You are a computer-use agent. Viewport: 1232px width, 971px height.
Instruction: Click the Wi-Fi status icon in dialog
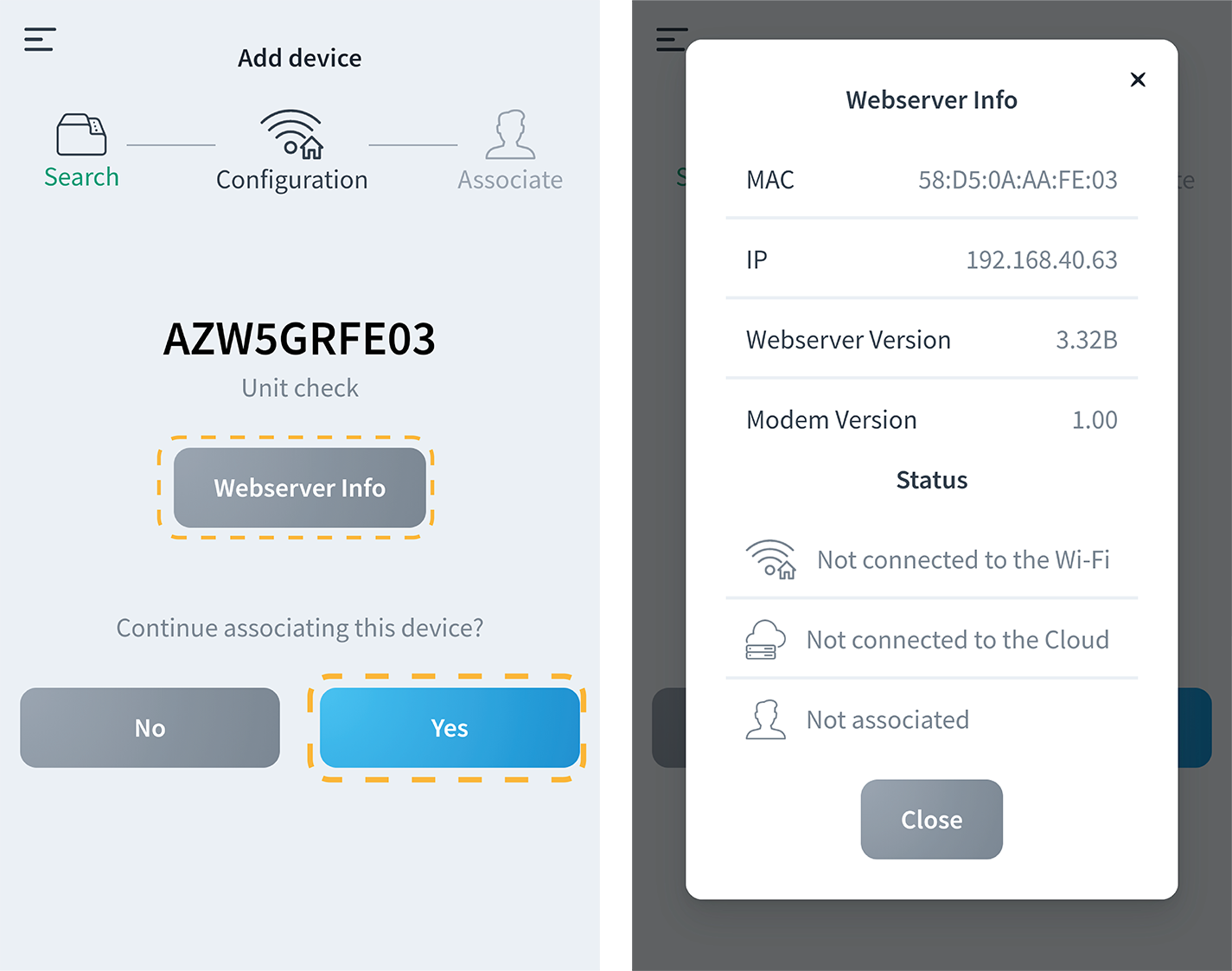(x=769, y=559)
